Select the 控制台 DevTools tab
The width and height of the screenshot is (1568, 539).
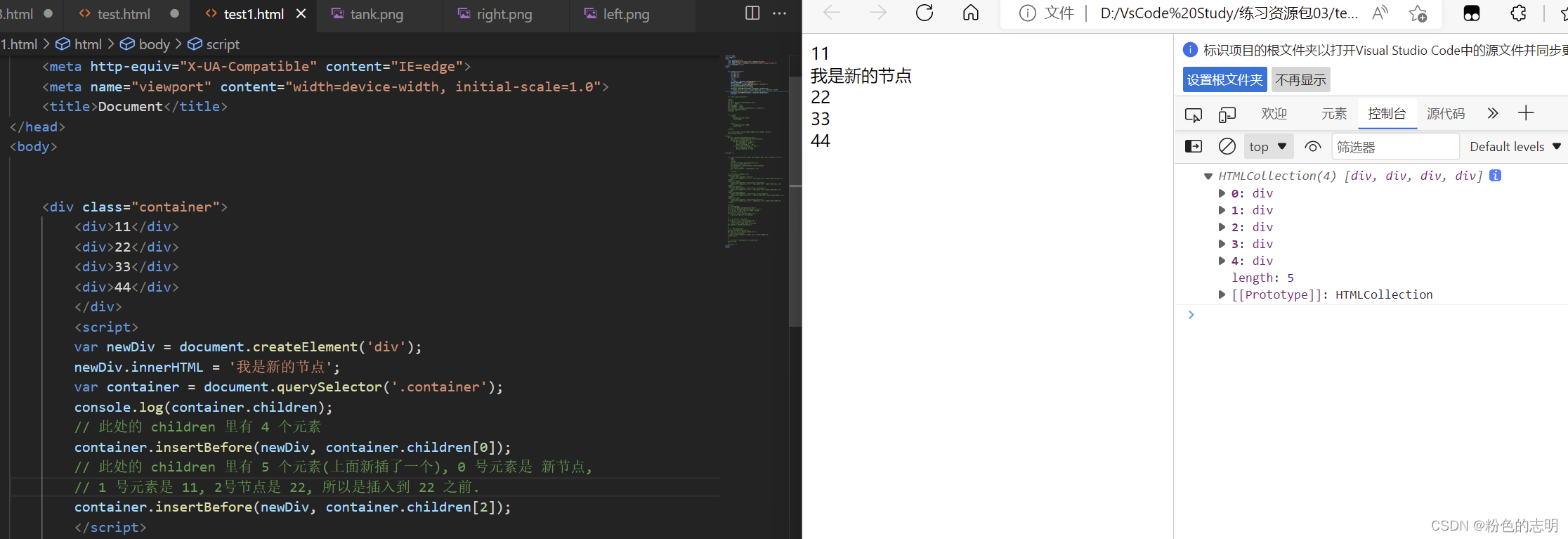tap(1387, 114)
